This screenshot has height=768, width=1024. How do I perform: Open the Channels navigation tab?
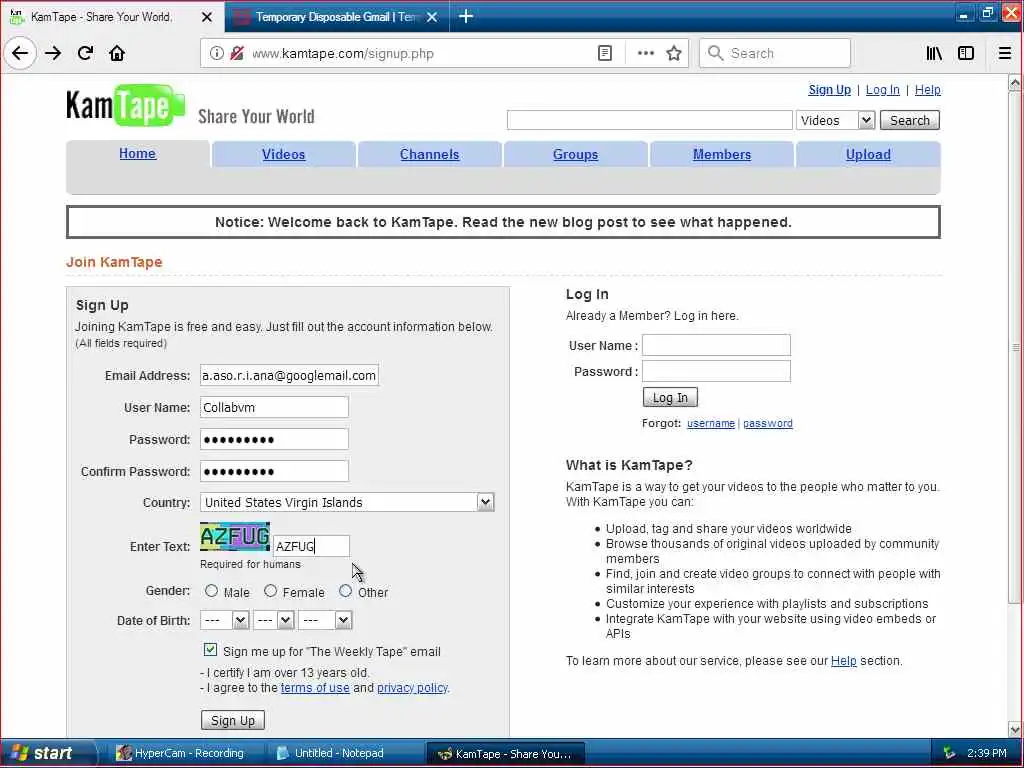point(429,154)
